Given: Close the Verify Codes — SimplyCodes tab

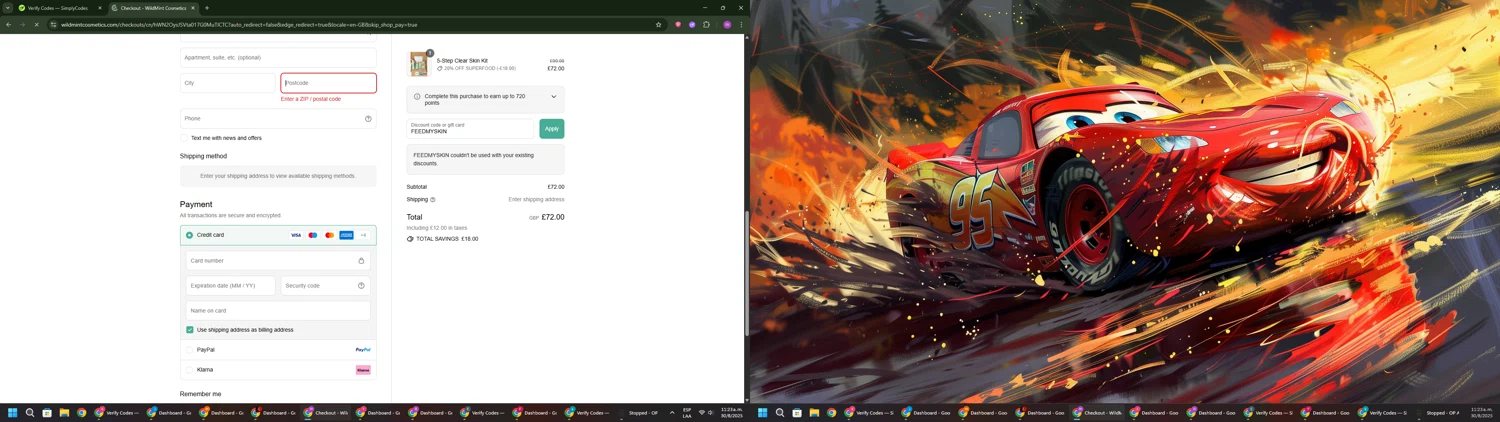Looking at the screenshot, I should pyautogui.click(x=100, y=8).
